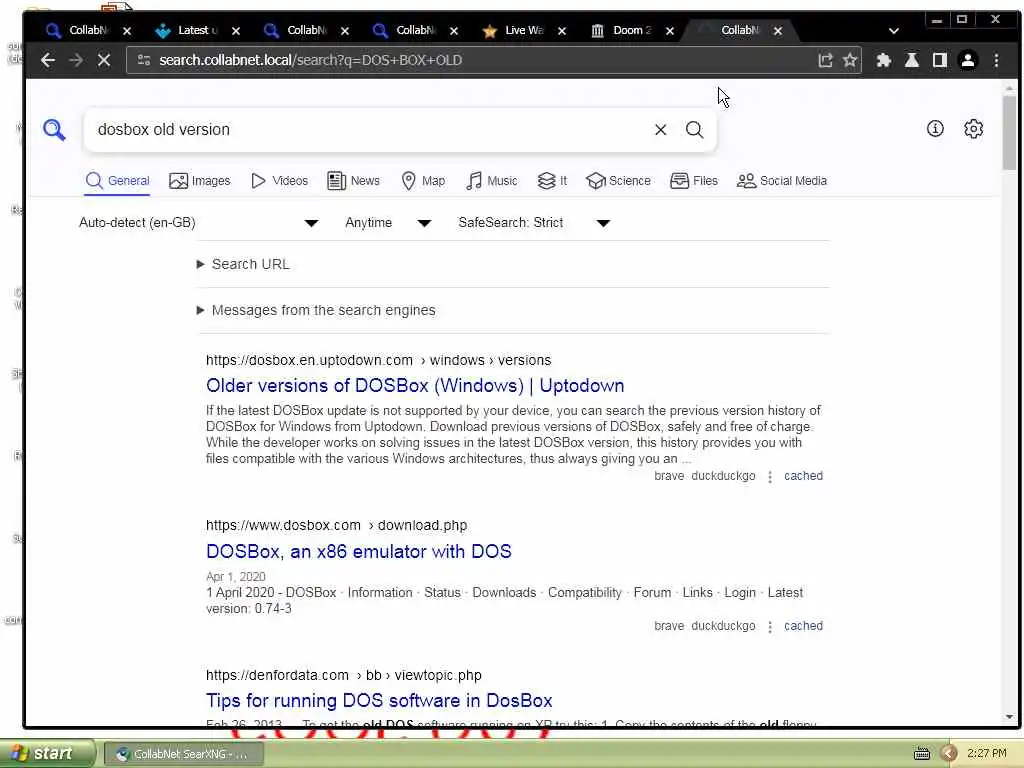
Task: Expand Messages from the search engines
Action: (x=316, y=310)
